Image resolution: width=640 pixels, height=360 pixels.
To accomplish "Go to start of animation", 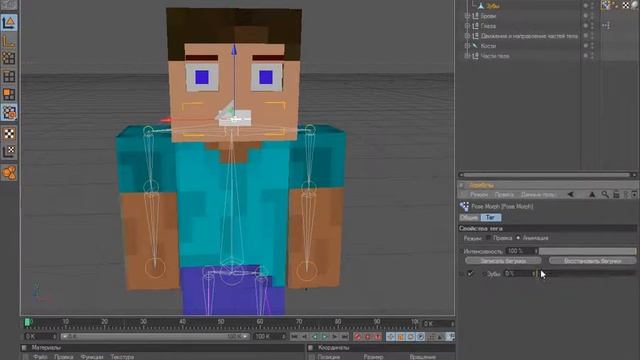I will (x=294, y=337).
